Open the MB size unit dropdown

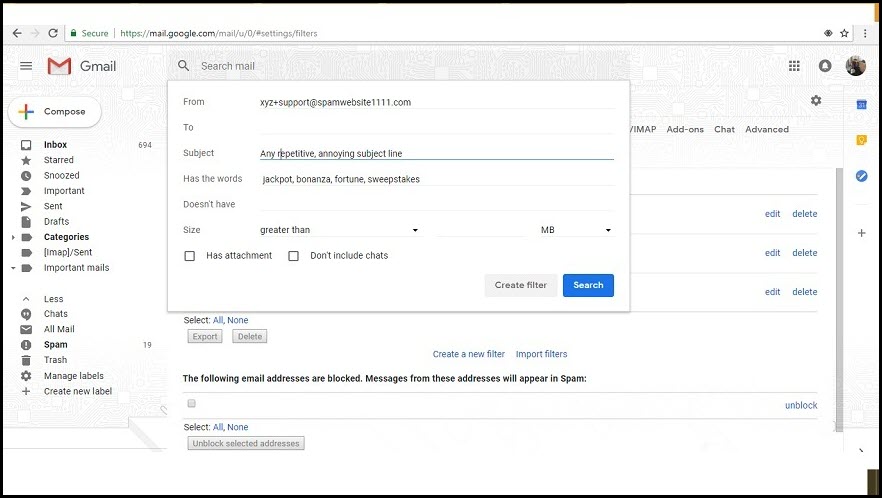[x=576, y=230]
